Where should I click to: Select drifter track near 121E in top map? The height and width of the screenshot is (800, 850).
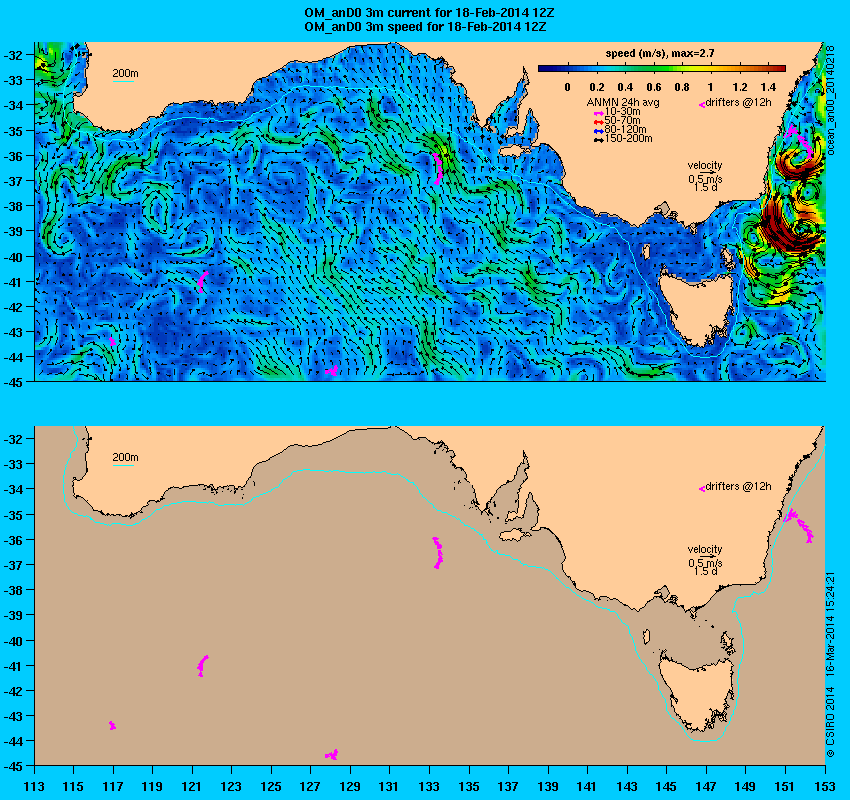point(202,282)
